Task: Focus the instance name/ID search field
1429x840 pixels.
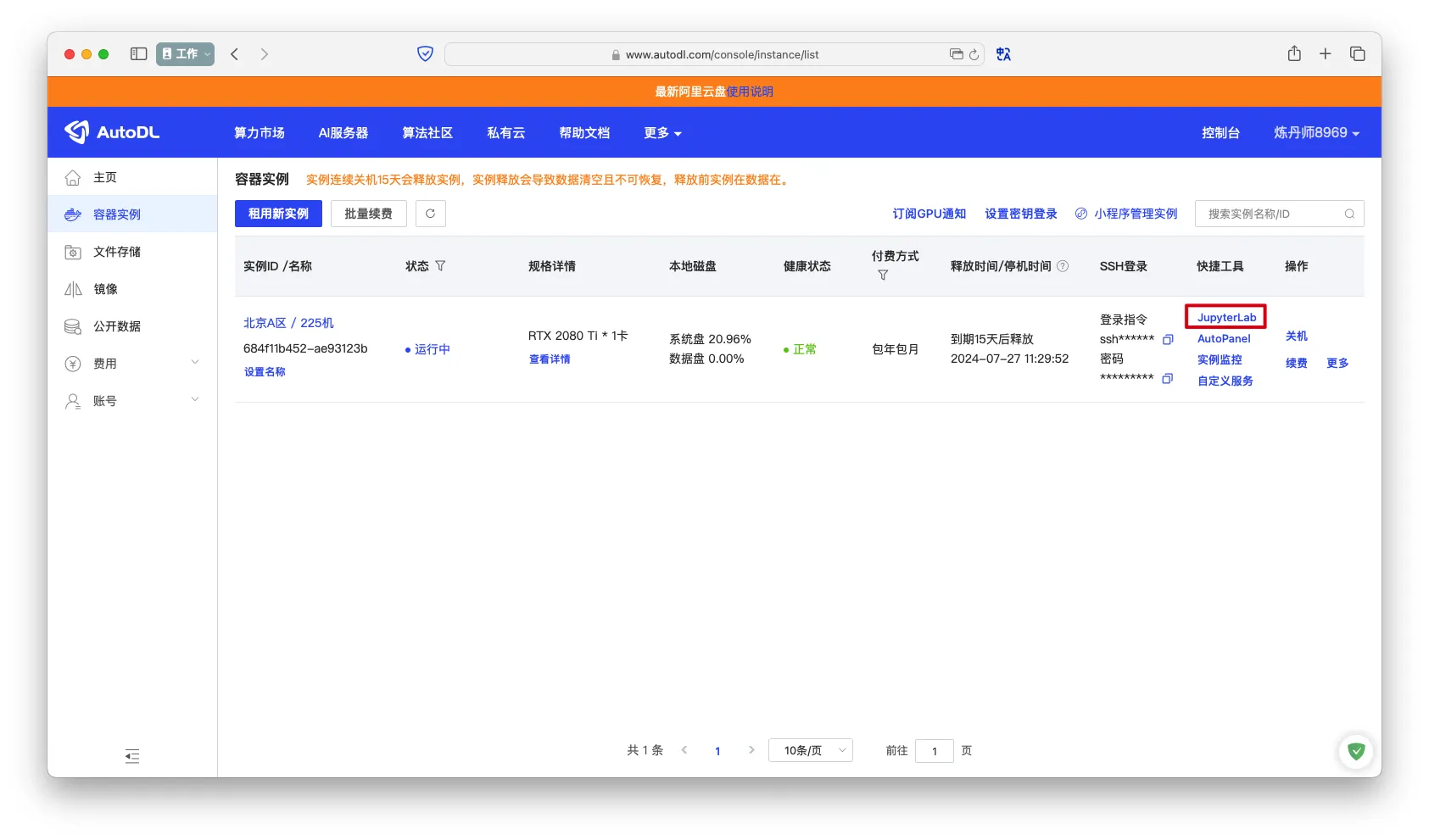Action: [1270, 214]
